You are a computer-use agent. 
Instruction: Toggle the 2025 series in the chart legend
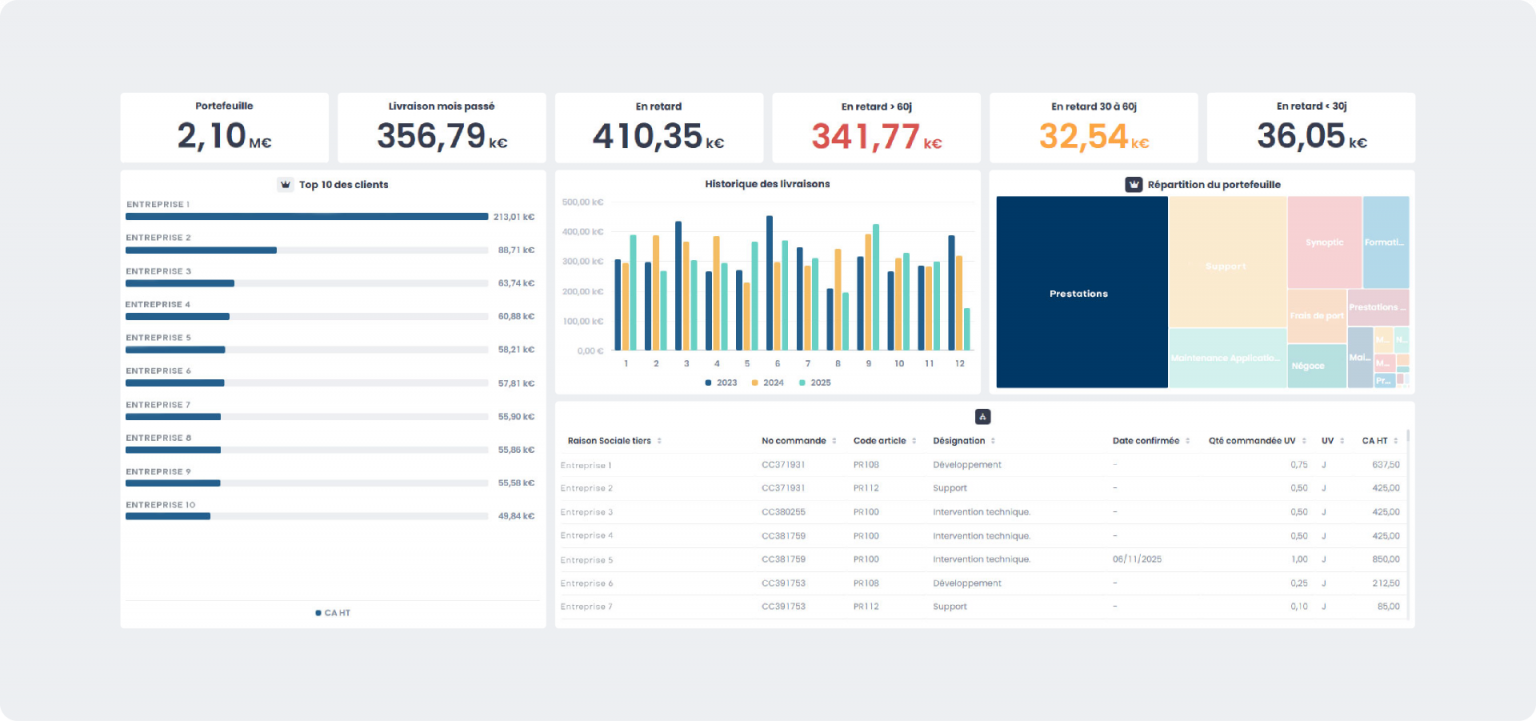(x=814, y=383)
